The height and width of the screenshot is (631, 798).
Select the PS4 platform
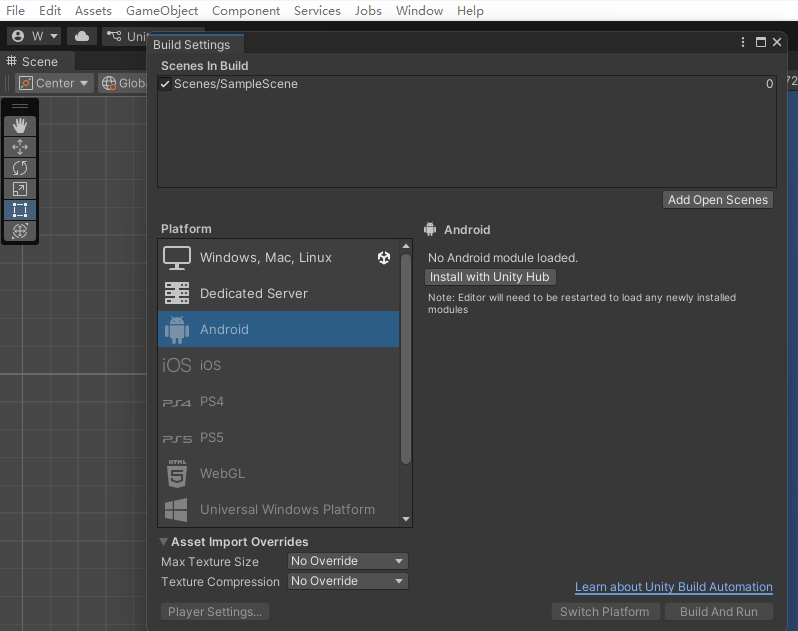278,401
